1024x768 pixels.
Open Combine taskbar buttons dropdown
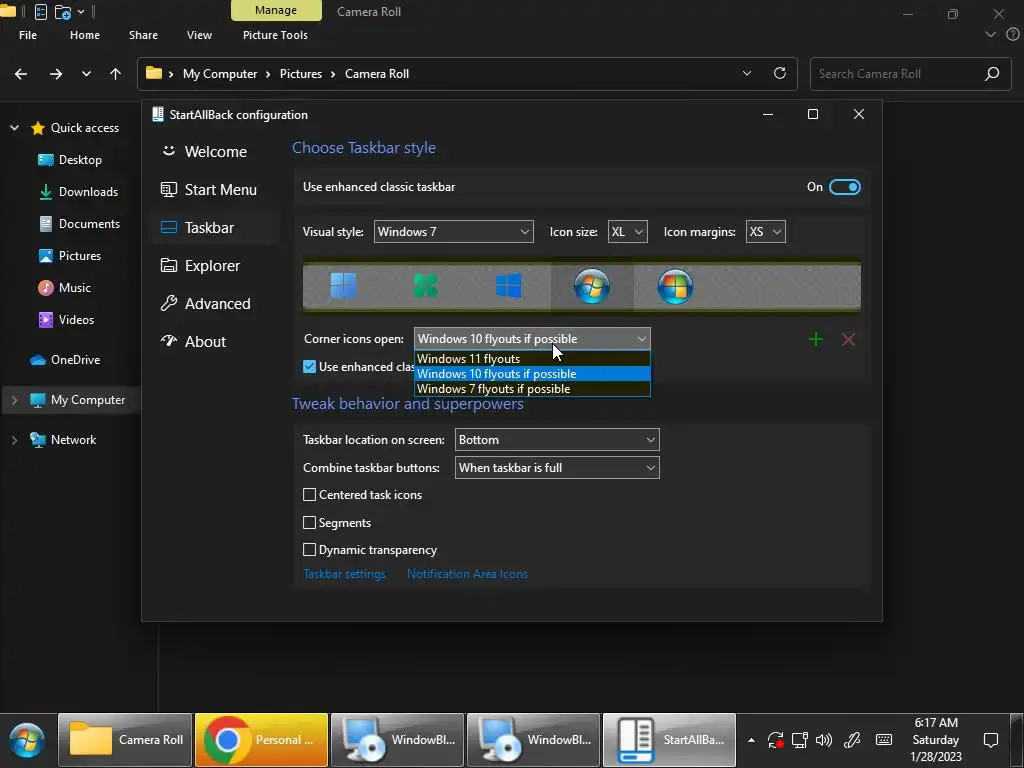pos(557,468)
